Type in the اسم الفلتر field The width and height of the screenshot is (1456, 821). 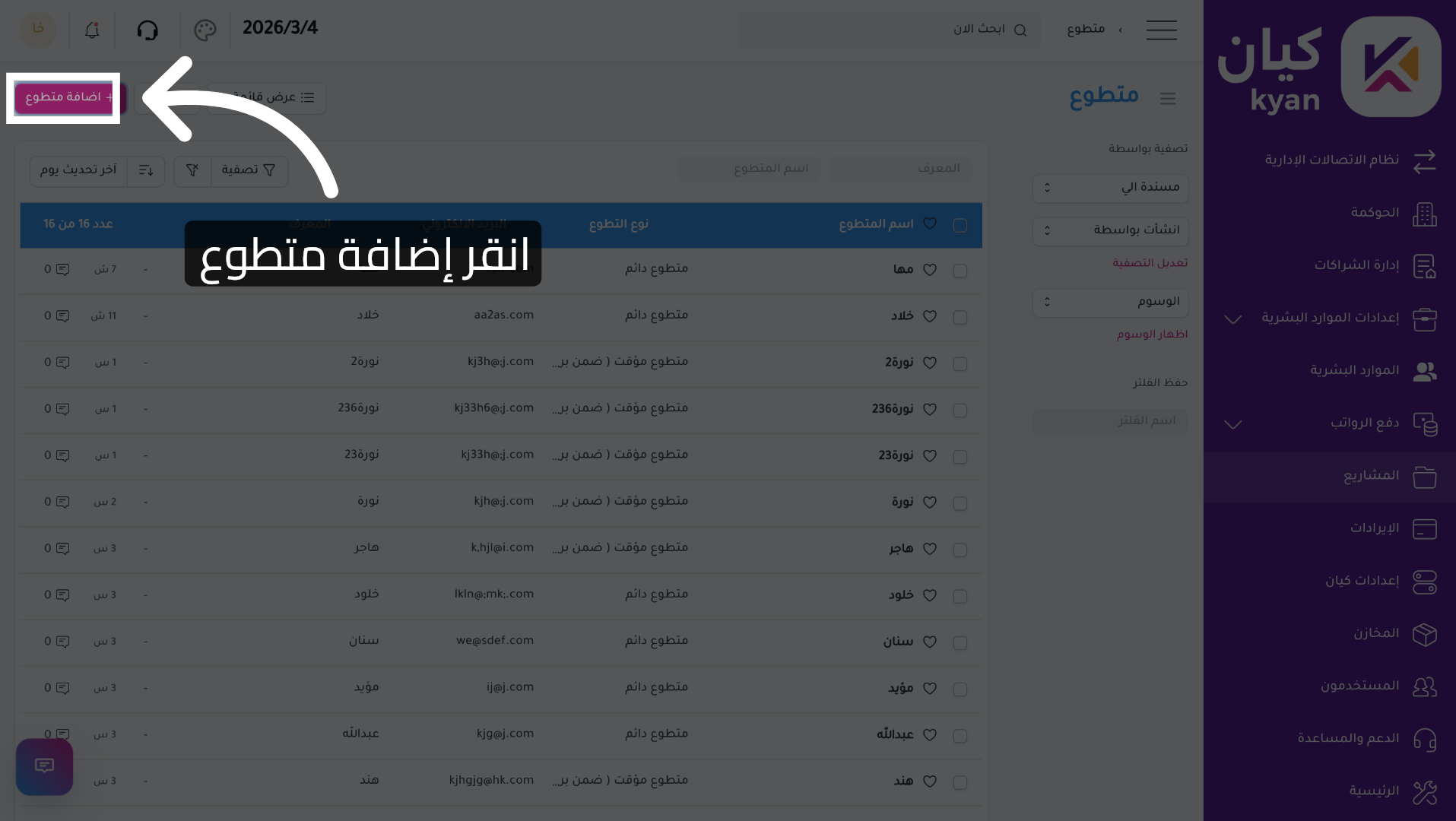tap(1110, 420)
